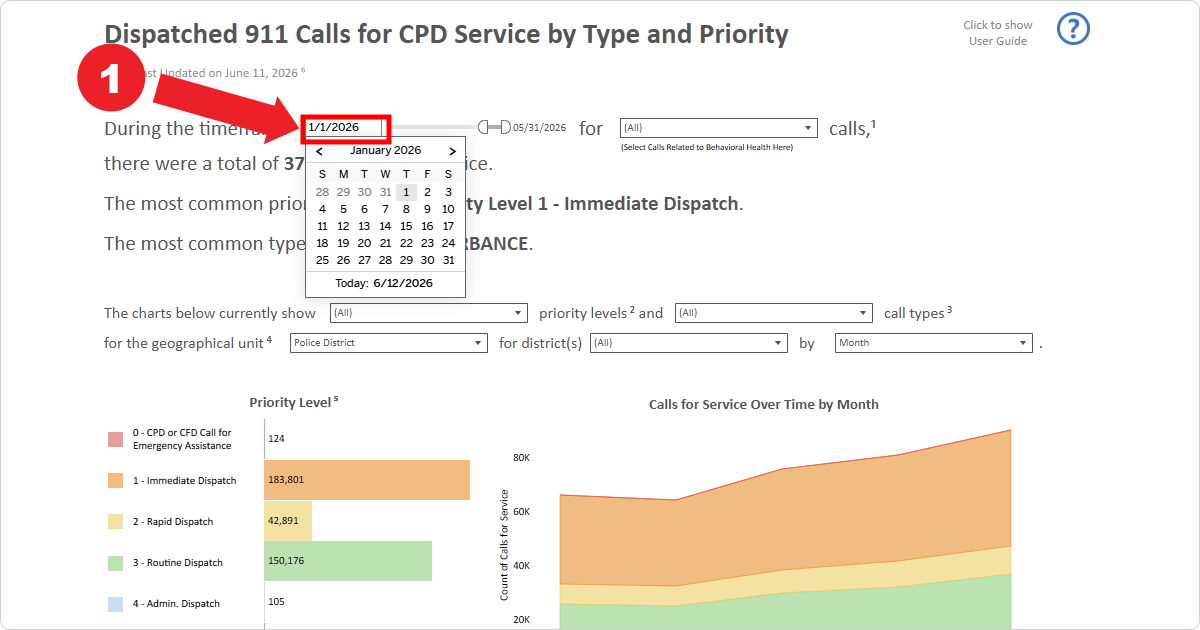Select the 150,176 Routine Dispatch bar
The width and height of the screenshot is (1200, 630).
(x=348, y=561)
